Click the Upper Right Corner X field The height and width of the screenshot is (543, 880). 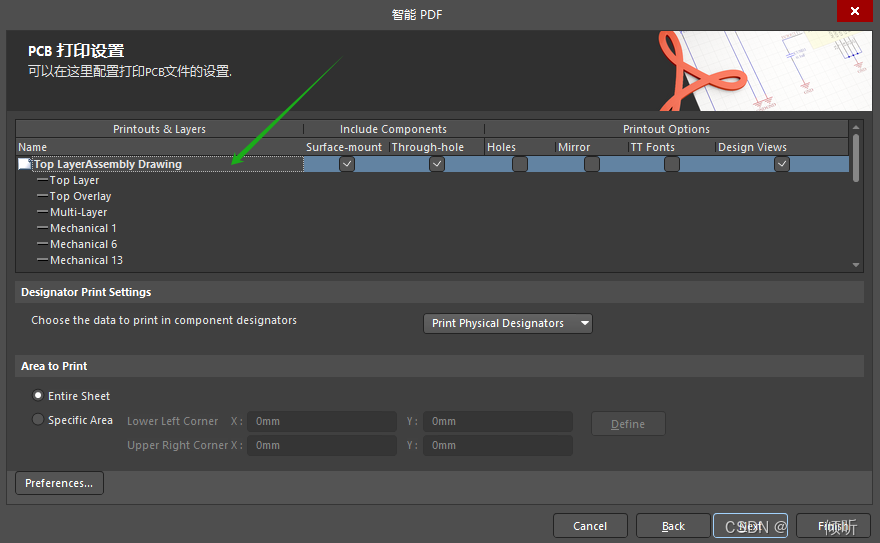coord(322,445)
